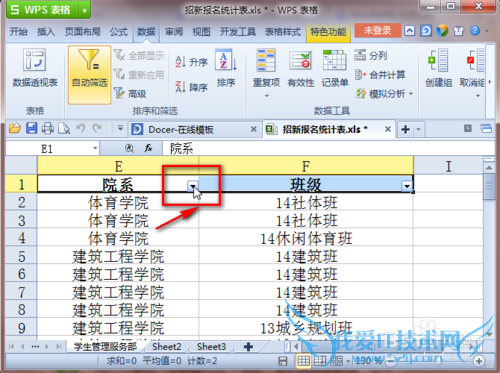Click Ungroup (取消组合) icon
This screenshot has width=500, height=373.
476,60
